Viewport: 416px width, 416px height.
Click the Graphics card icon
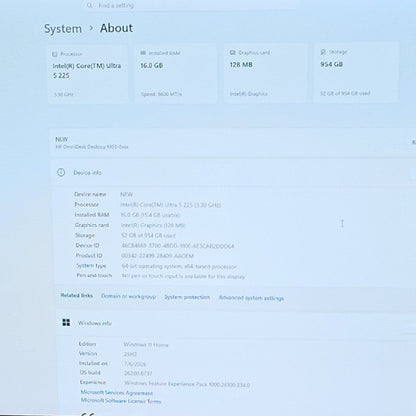pyautogui.click(x=233, y=53)
